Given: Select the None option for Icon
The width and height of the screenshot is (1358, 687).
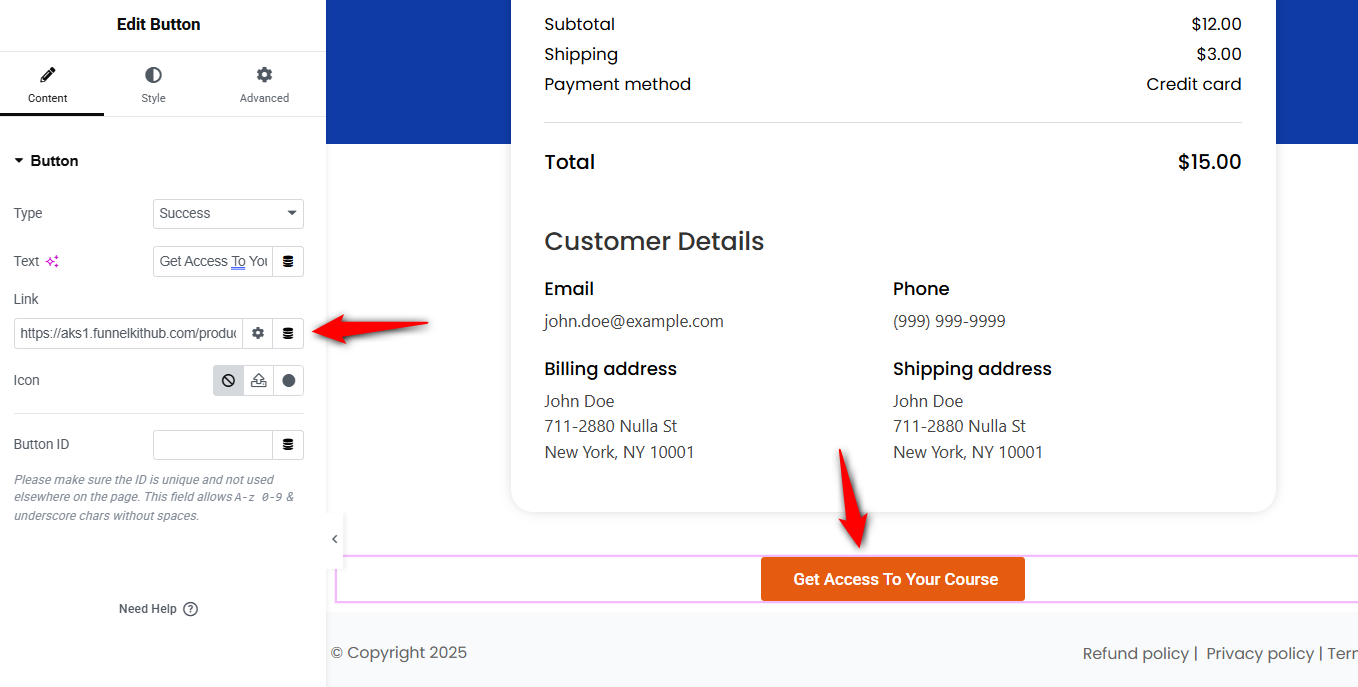Looking at the screenshot, I should [228, 381].
